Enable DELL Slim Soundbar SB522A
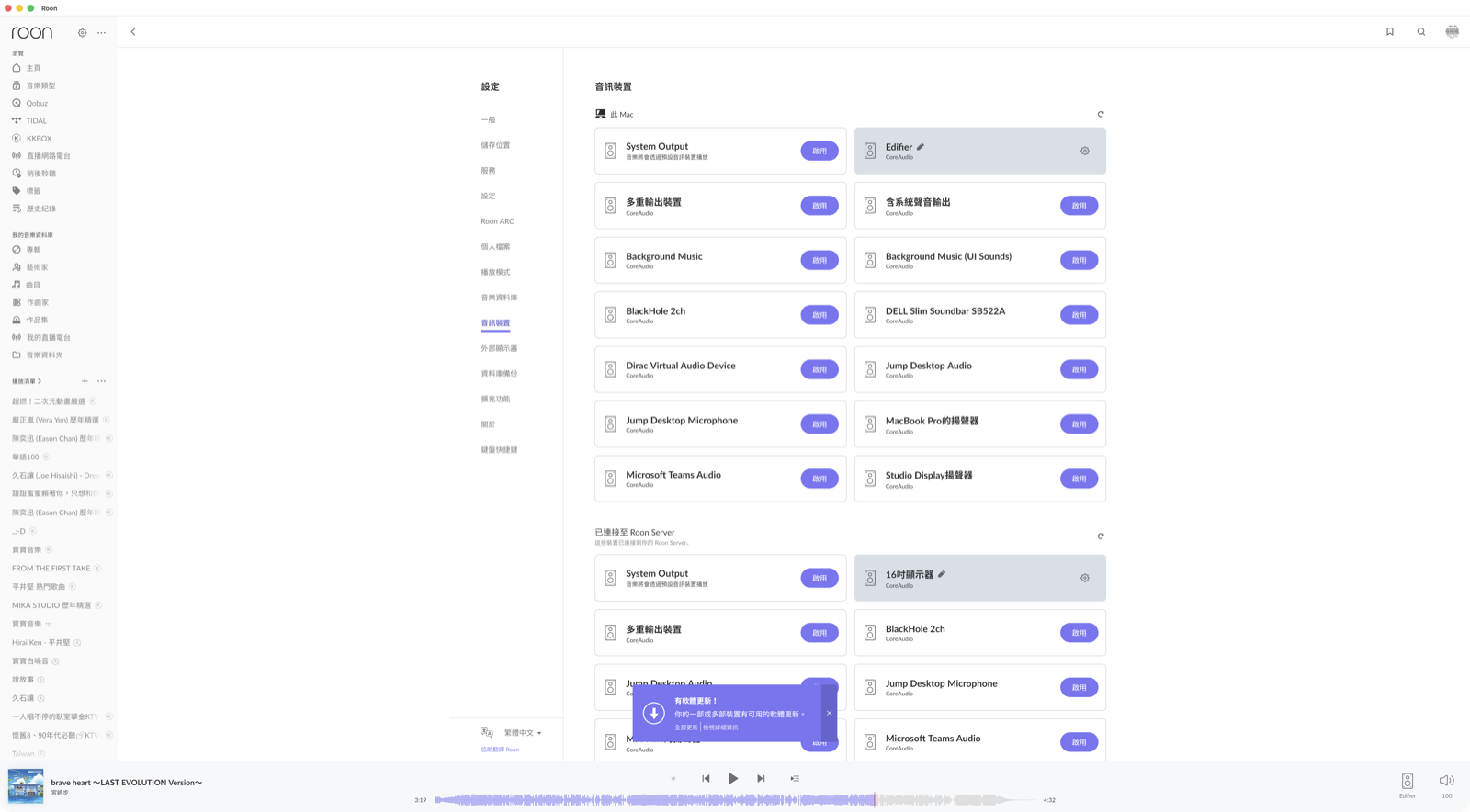The width and height of the screenshot is (1470, 812). pyautogui.click(x=1080, y=315)
